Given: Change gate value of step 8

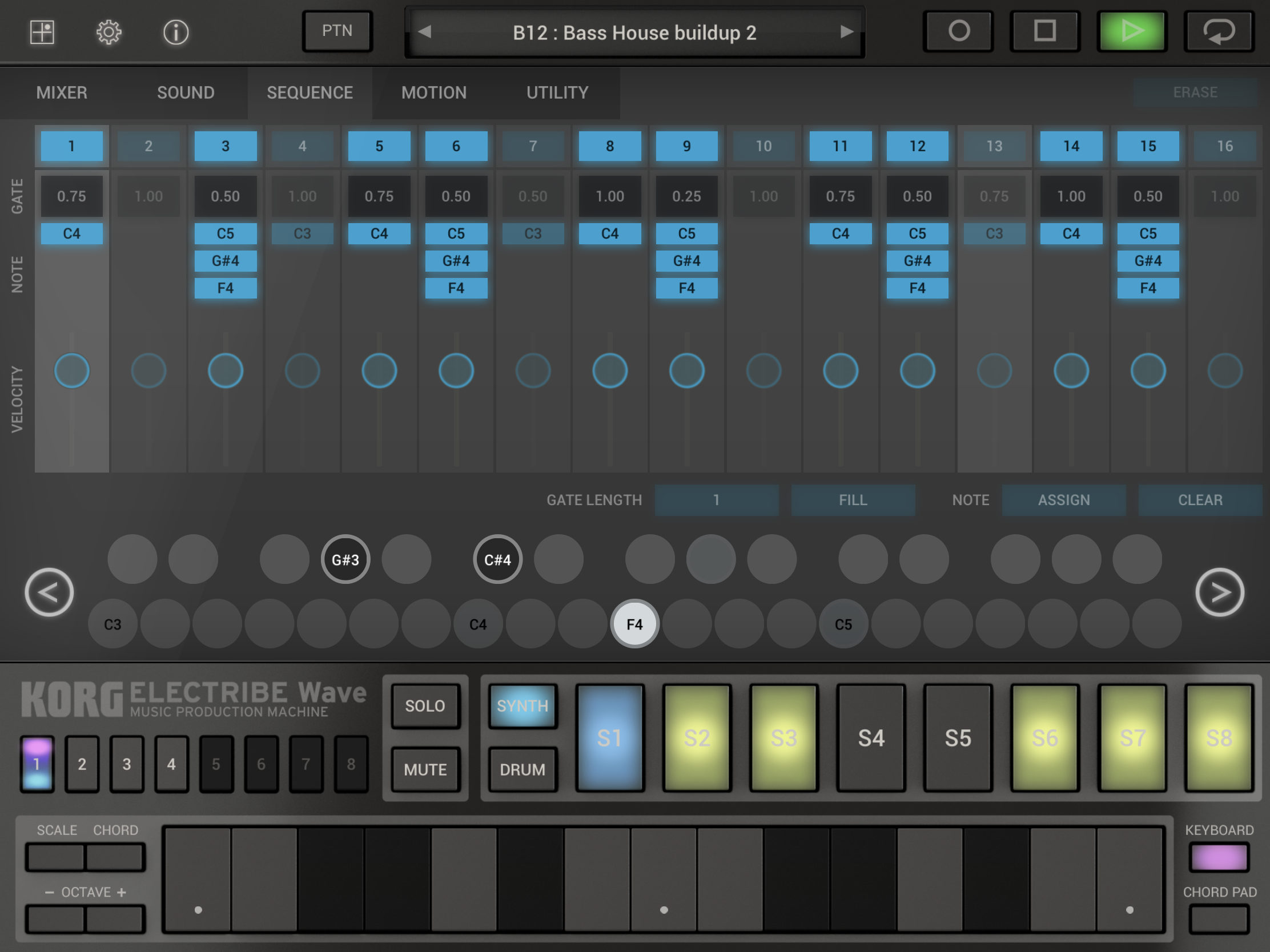Looking at the screenshot, I should 610,196.
